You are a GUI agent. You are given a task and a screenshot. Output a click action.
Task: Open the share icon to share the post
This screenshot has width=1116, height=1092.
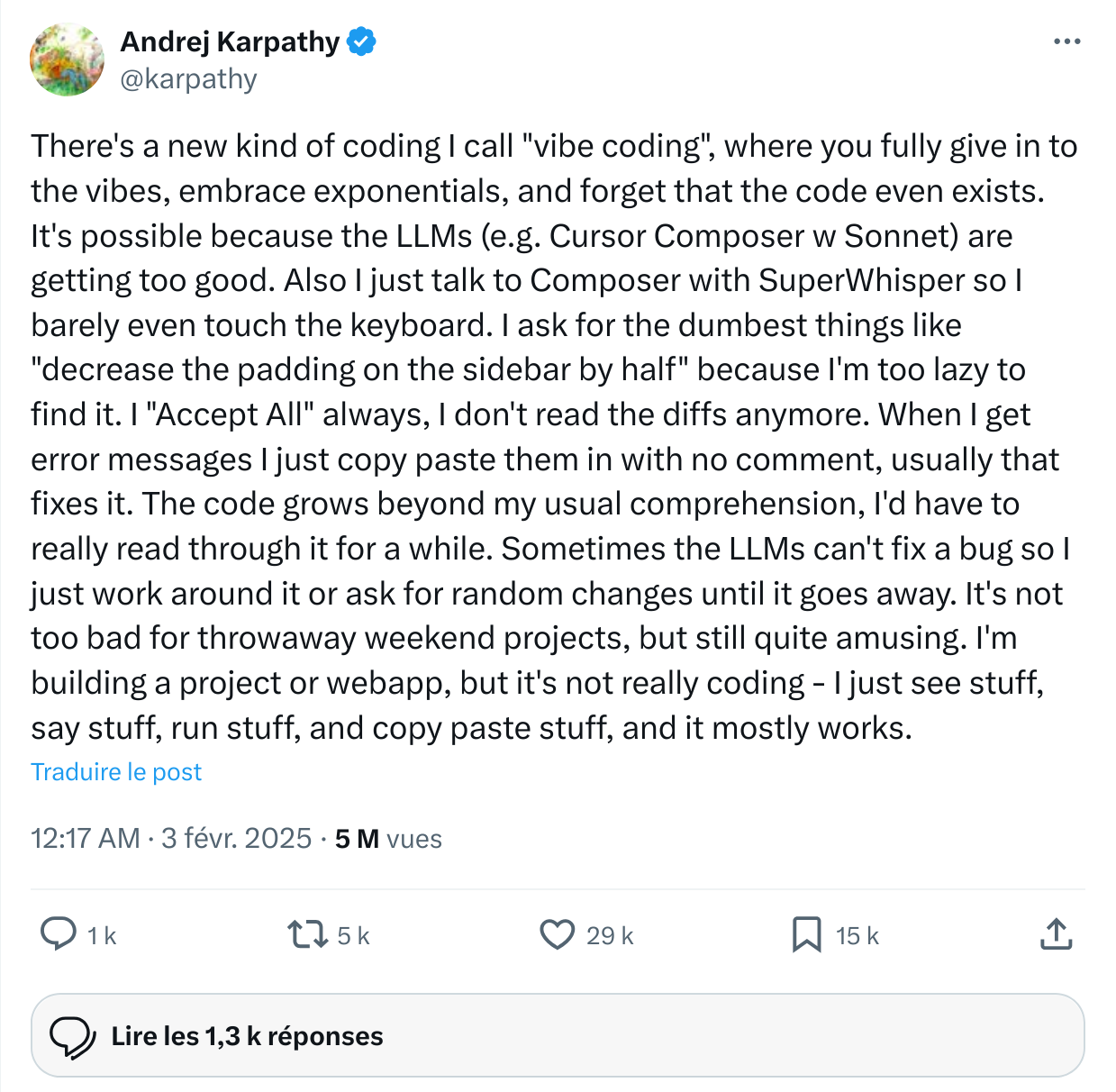(1055, 935)
